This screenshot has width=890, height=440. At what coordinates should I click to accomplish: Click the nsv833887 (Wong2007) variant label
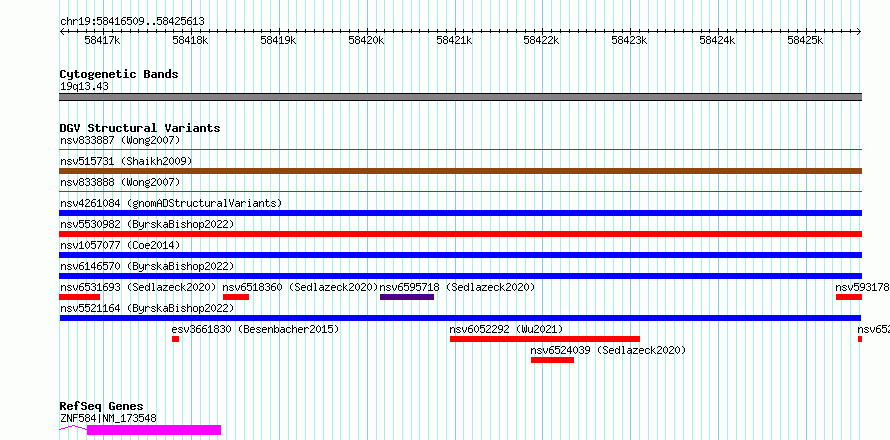click(120, 140)
